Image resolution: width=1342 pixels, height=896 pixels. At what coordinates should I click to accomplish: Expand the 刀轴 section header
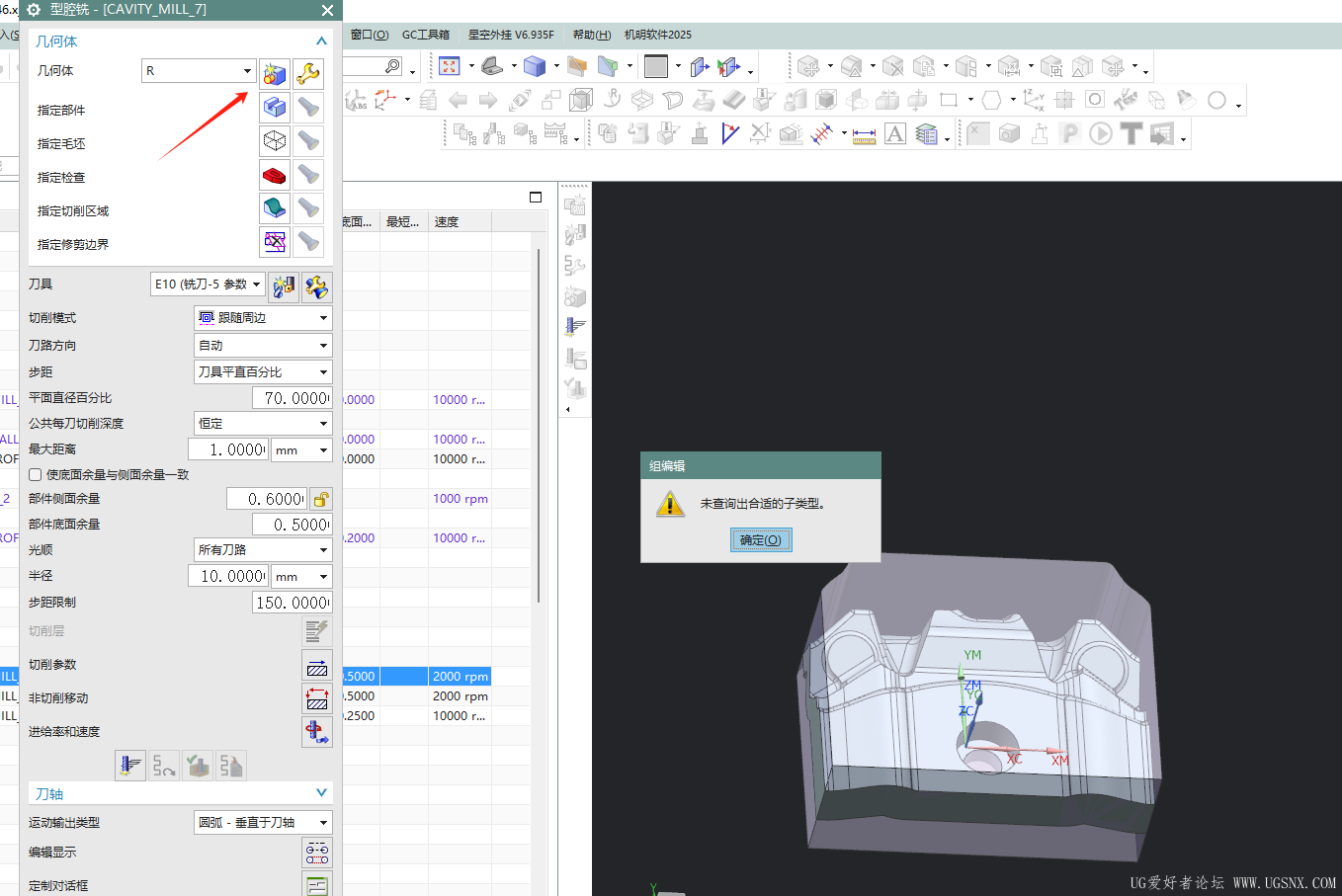point(181,794)
